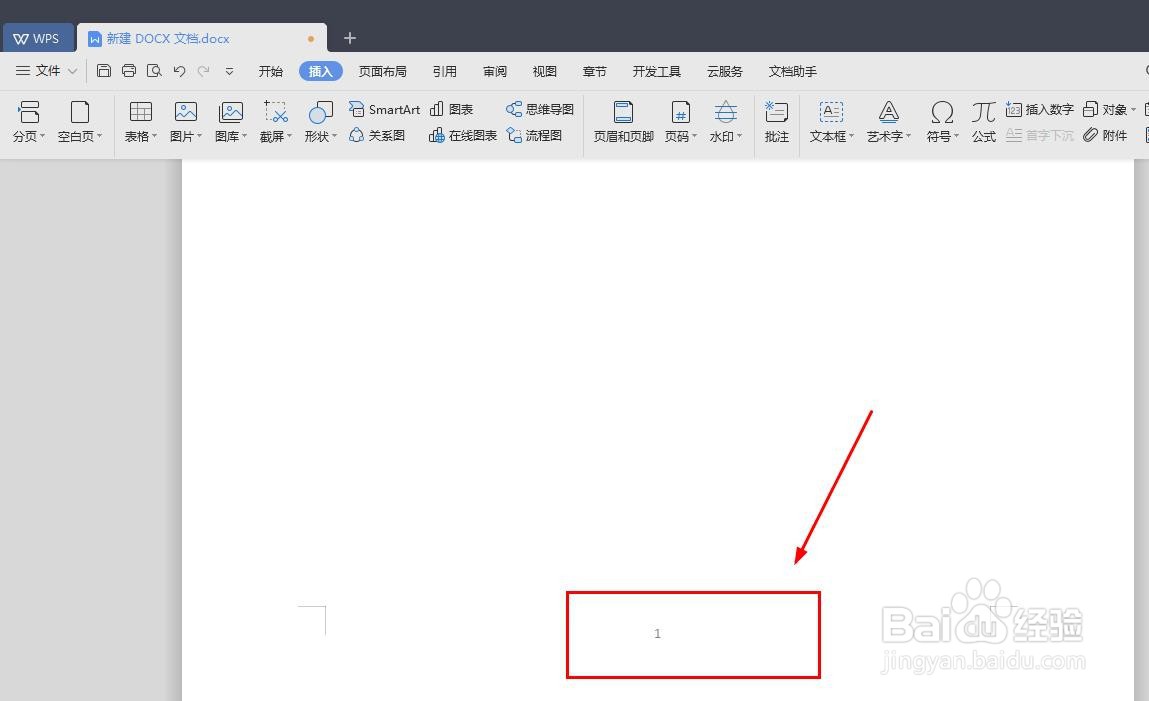Image resolution: width=1149 pixels, height=701 pixels.
Task: Switch to the 开始 tab
Action: tap(270, 71)
